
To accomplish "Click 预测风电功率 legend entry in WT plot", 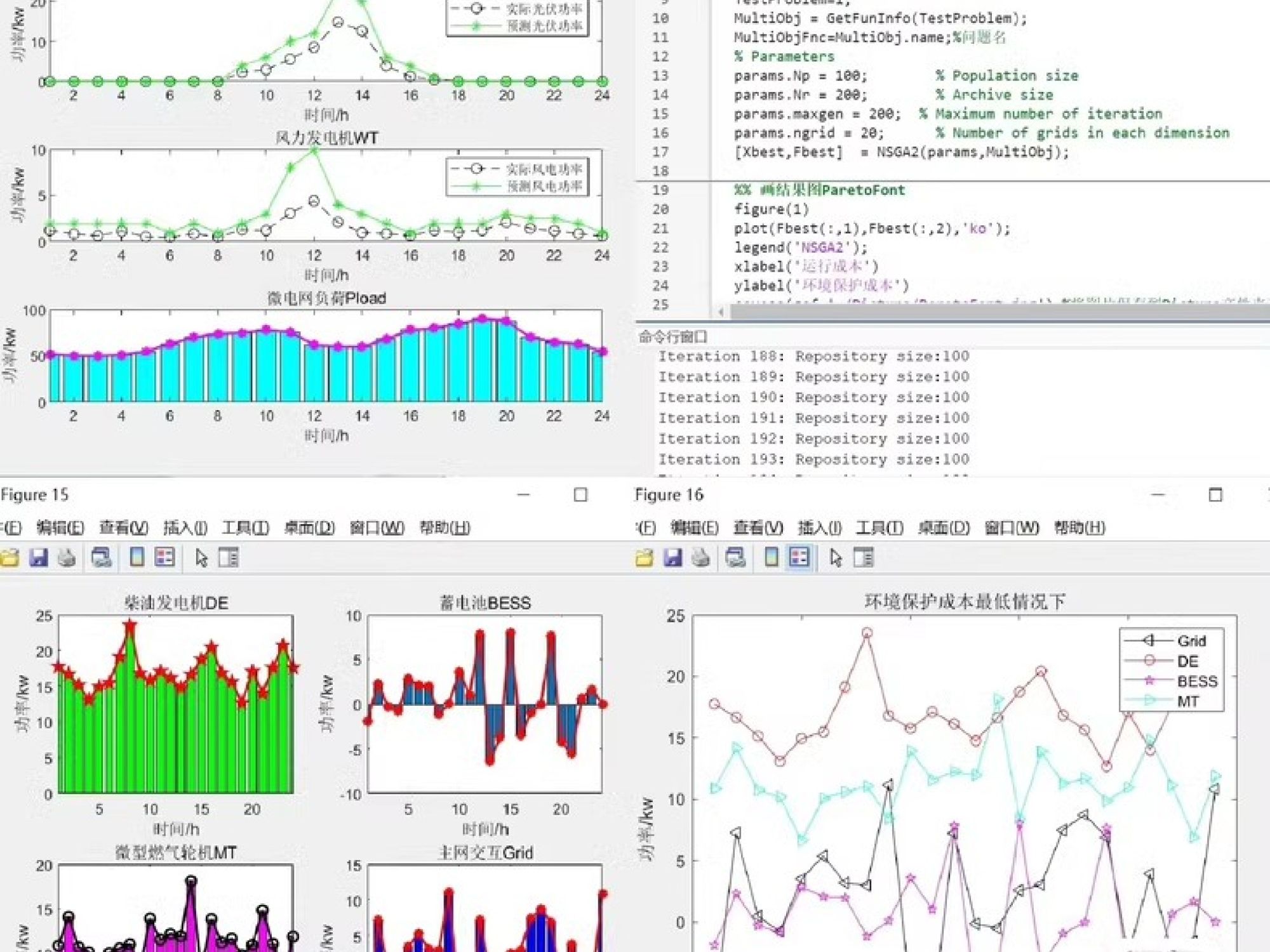I will pos(516,186).
